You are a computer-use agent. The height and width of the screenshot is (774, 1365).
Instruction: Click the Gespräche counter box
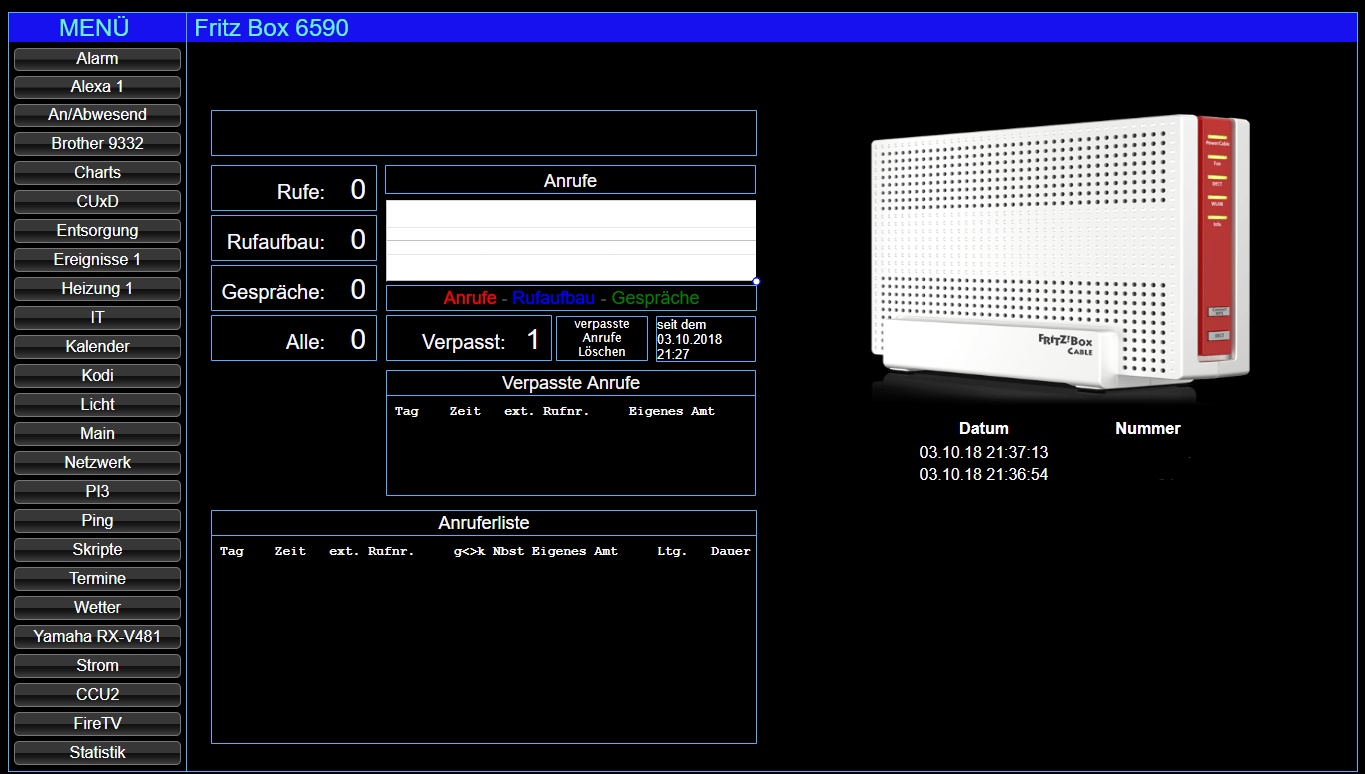pos(294,290)
